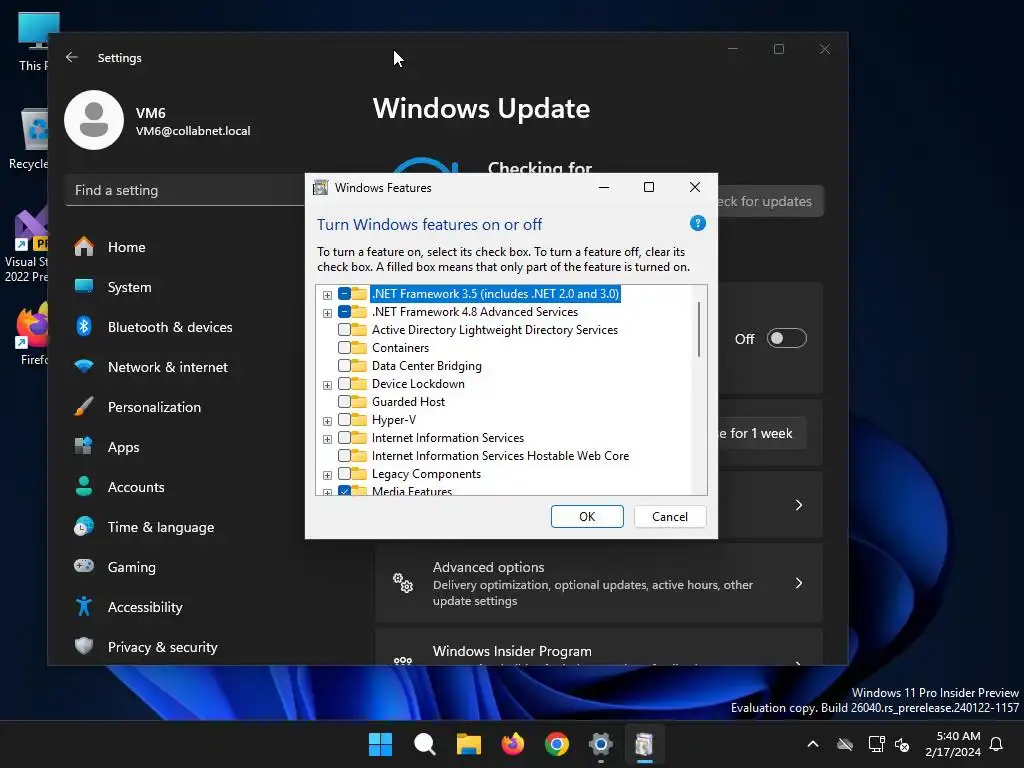The image size is (1024, 768).
Task: Switch to Windows Features taskbar icon
Action: click(645, 744)
